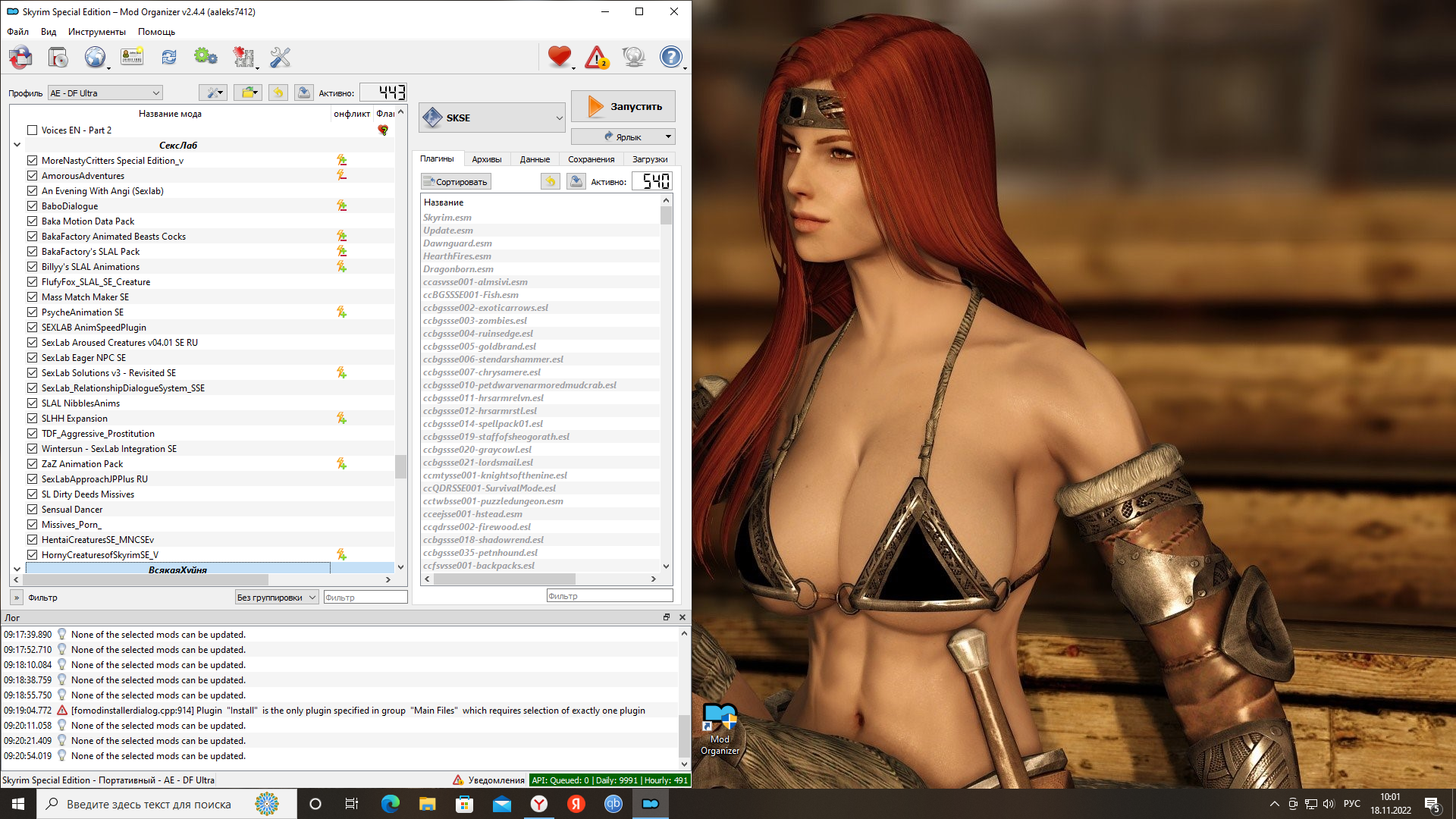Disable the Sensual Dancer mod checkbox
Image resolution: width=1456 pixels, height=819 pixels.
point(32,510)
